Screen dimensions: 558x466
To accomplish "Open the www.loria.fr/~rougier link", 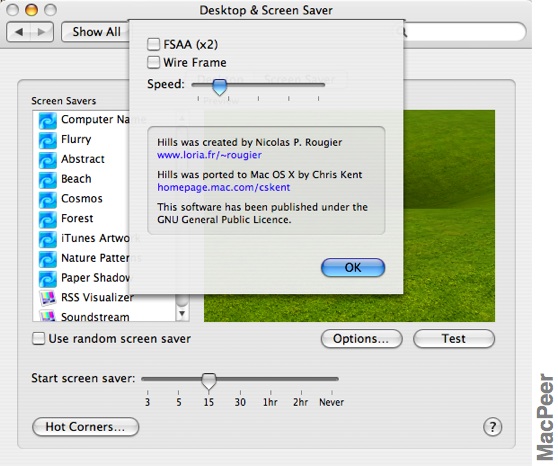I will tap(209, 155).
